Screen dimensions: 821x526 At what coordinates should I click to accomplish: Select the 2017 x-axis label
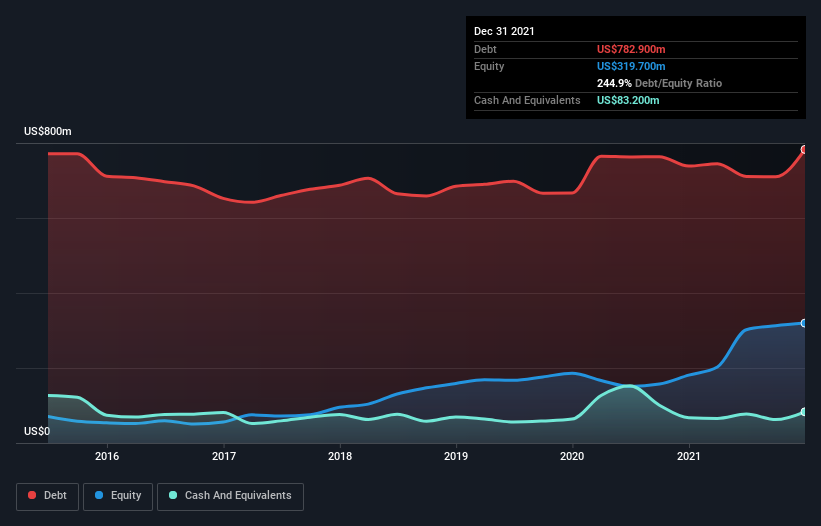pyautogui.click(x=224, y=456)
